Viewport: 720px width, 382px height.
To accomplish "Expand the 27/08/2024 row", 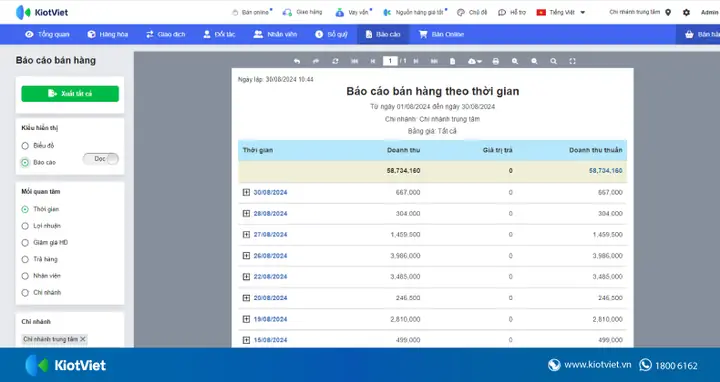I will [x=246, y=235].
